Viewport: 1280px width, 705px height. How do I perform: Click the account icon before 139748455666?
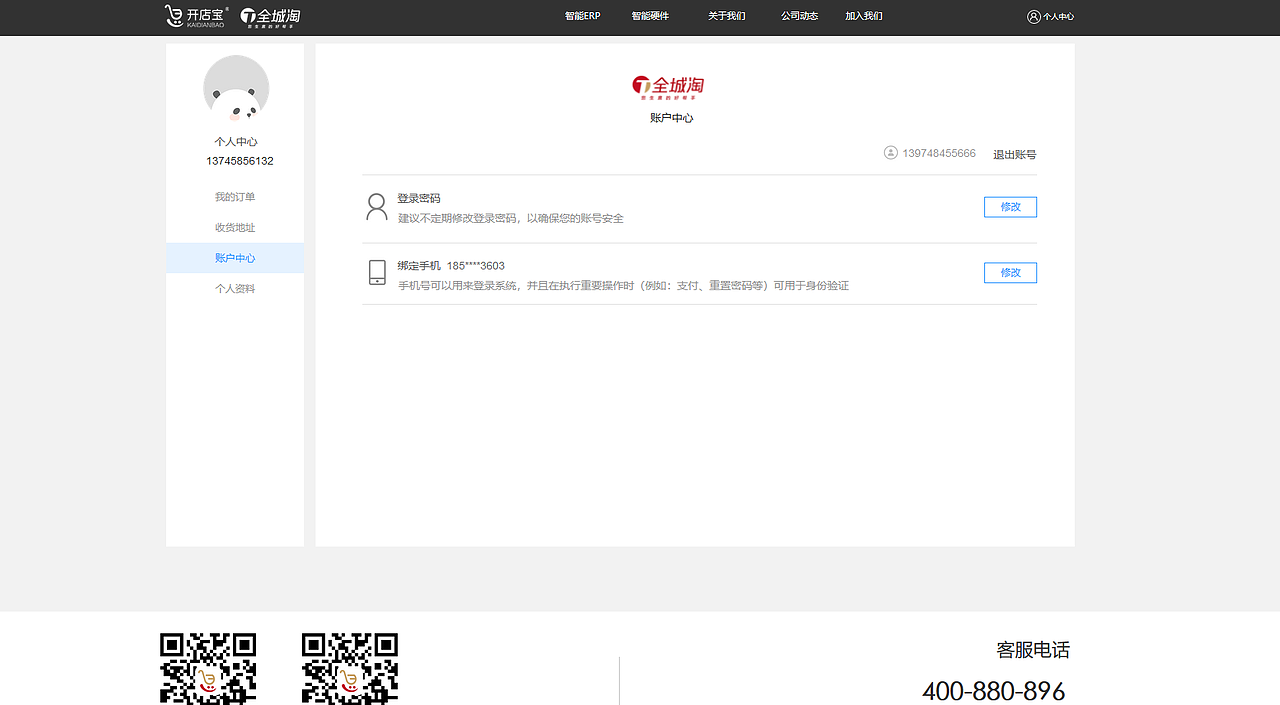891,153
